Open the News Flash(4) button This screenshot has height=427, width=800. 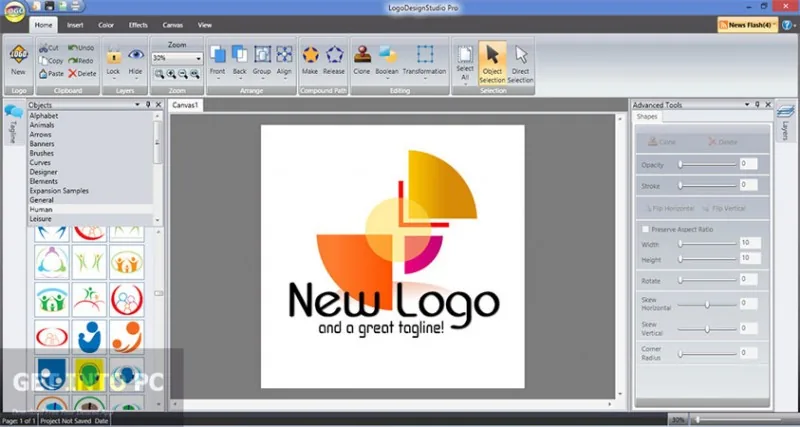click(747, 24)
